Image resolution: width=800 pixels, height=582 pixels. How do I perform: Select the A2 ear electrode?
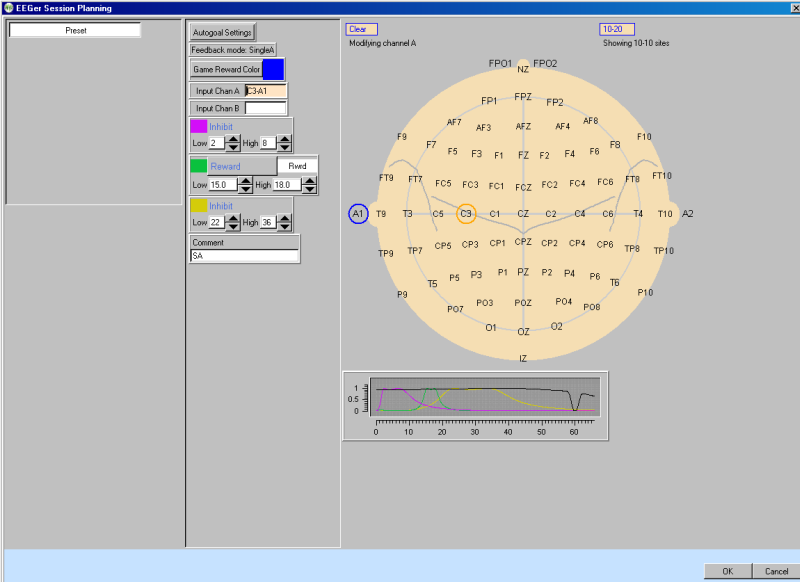click(x=687, y=214)
